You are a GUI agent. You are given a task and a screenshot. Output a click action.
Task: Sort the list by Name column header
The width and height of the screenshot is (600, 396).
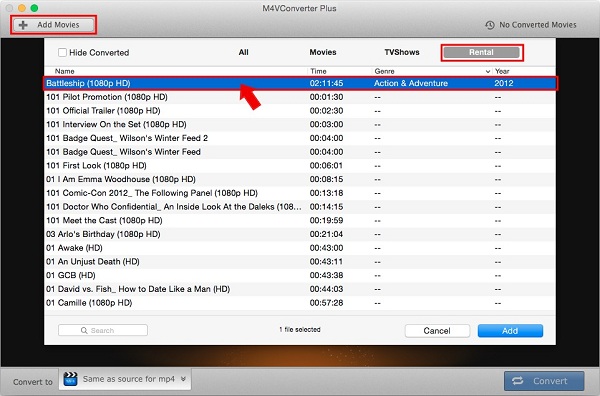pos(64,71)
